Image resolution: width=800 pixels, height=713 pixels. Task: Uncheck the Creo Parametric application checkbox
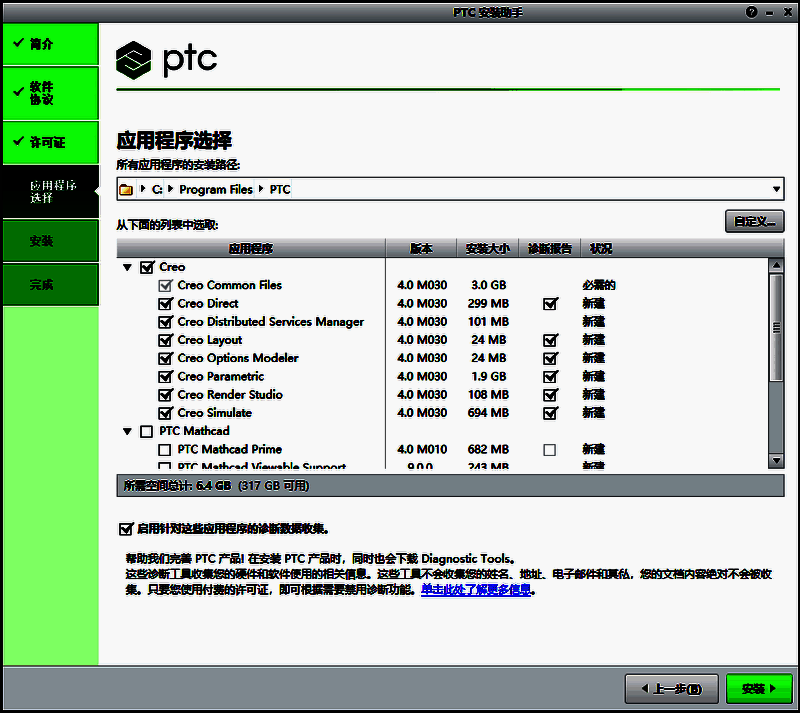(166, 377)
